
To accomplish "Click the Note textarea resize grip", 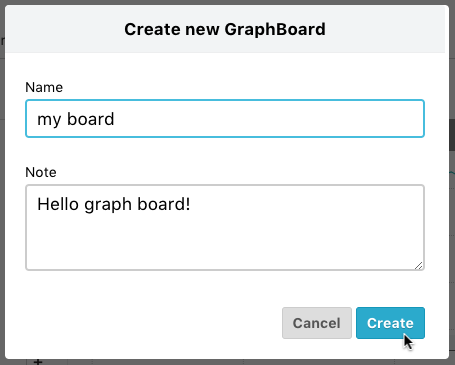I will coord(419,265).
